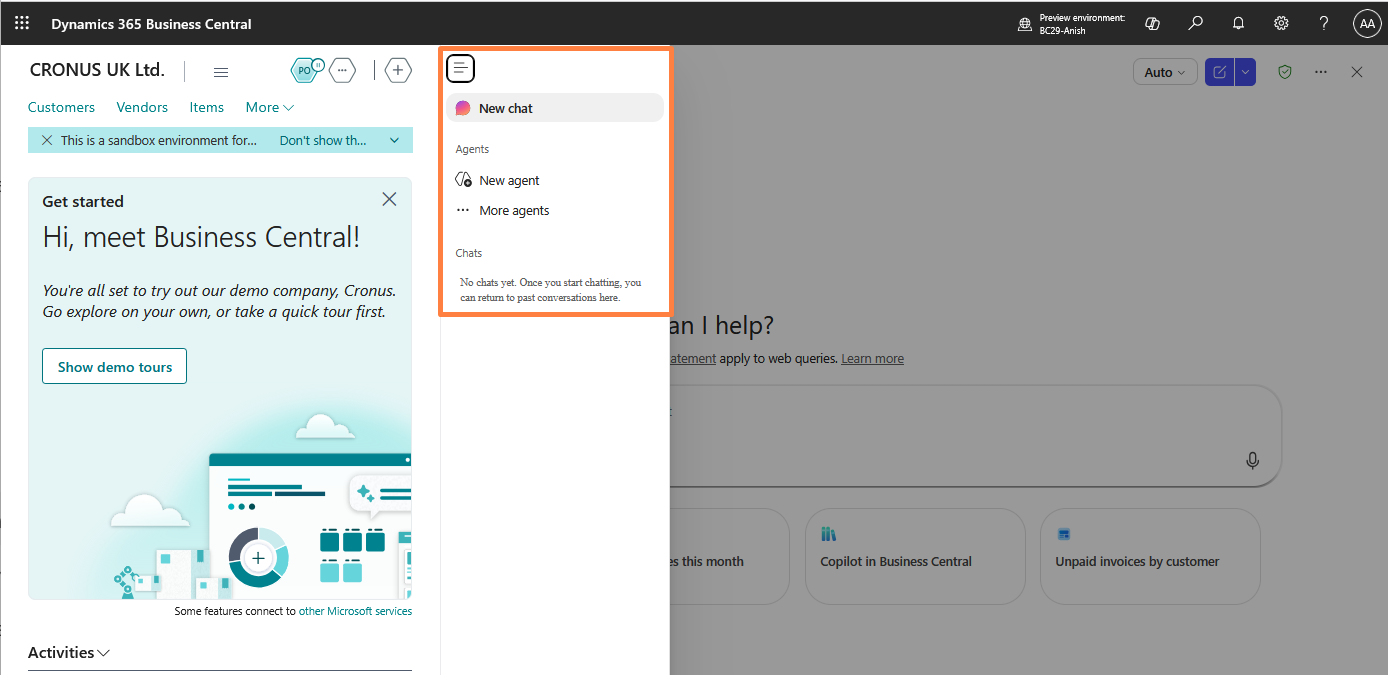Image resolution: width=1388 pixels, height=675 pixels.
Task: Open the CRONUS UK Ltd. hamburger menu
Action: point(221,72)
